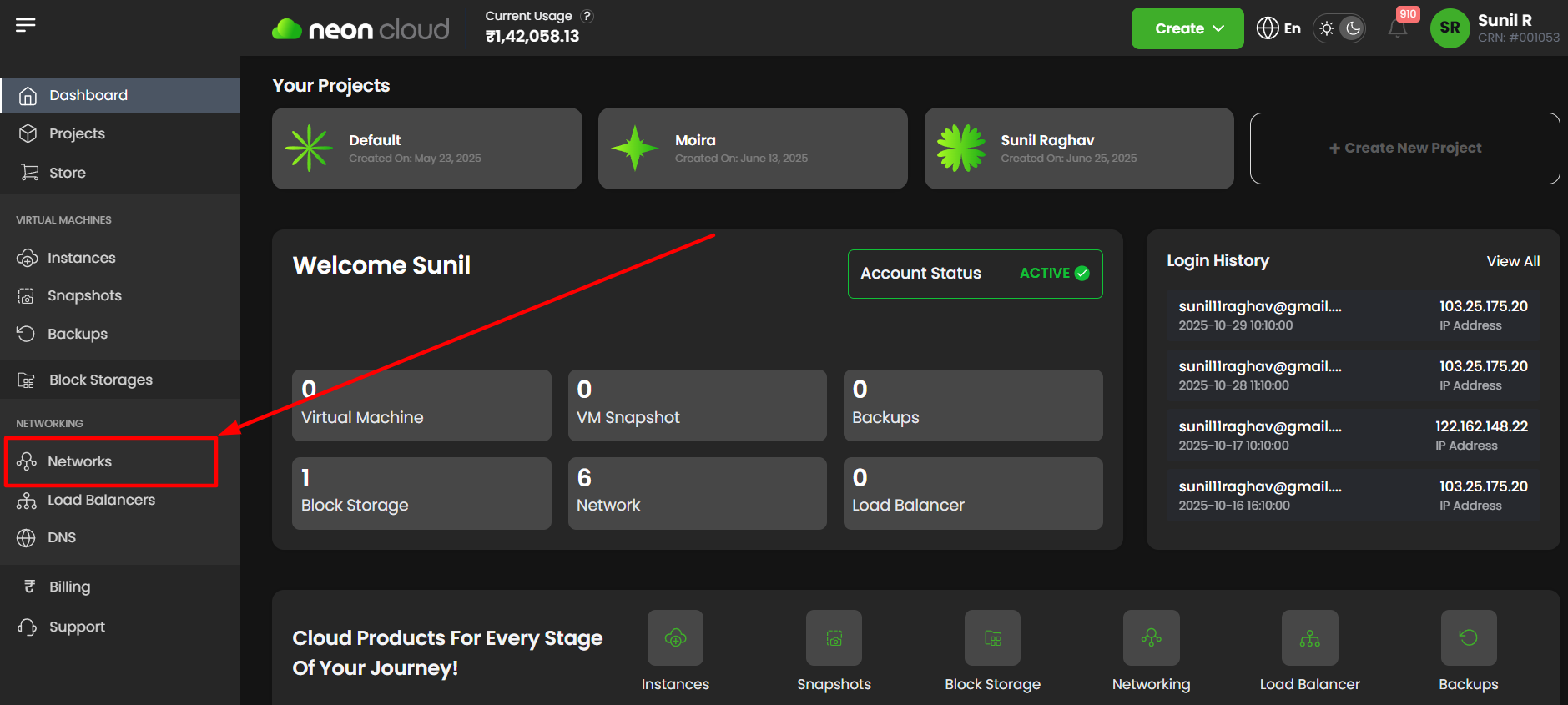Switch to light mode sun toggle
Screen dimensions: 1568x705
1327,28
